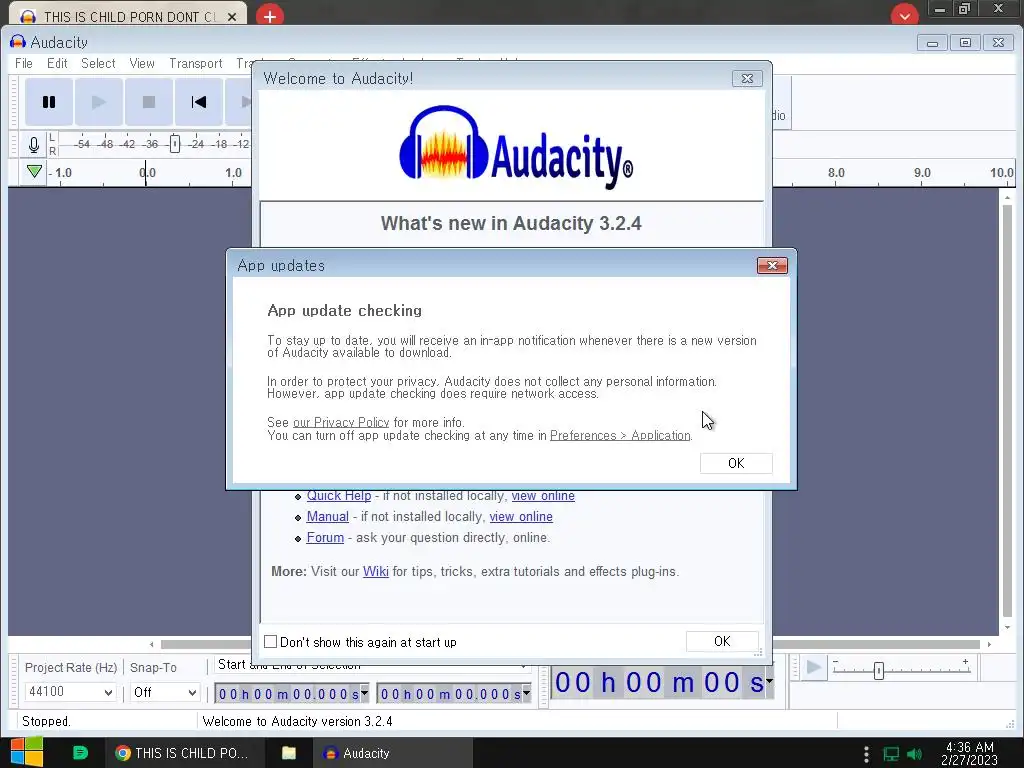Enable Don't show this again at start up

pyautogui.click(x=270, y=642)
